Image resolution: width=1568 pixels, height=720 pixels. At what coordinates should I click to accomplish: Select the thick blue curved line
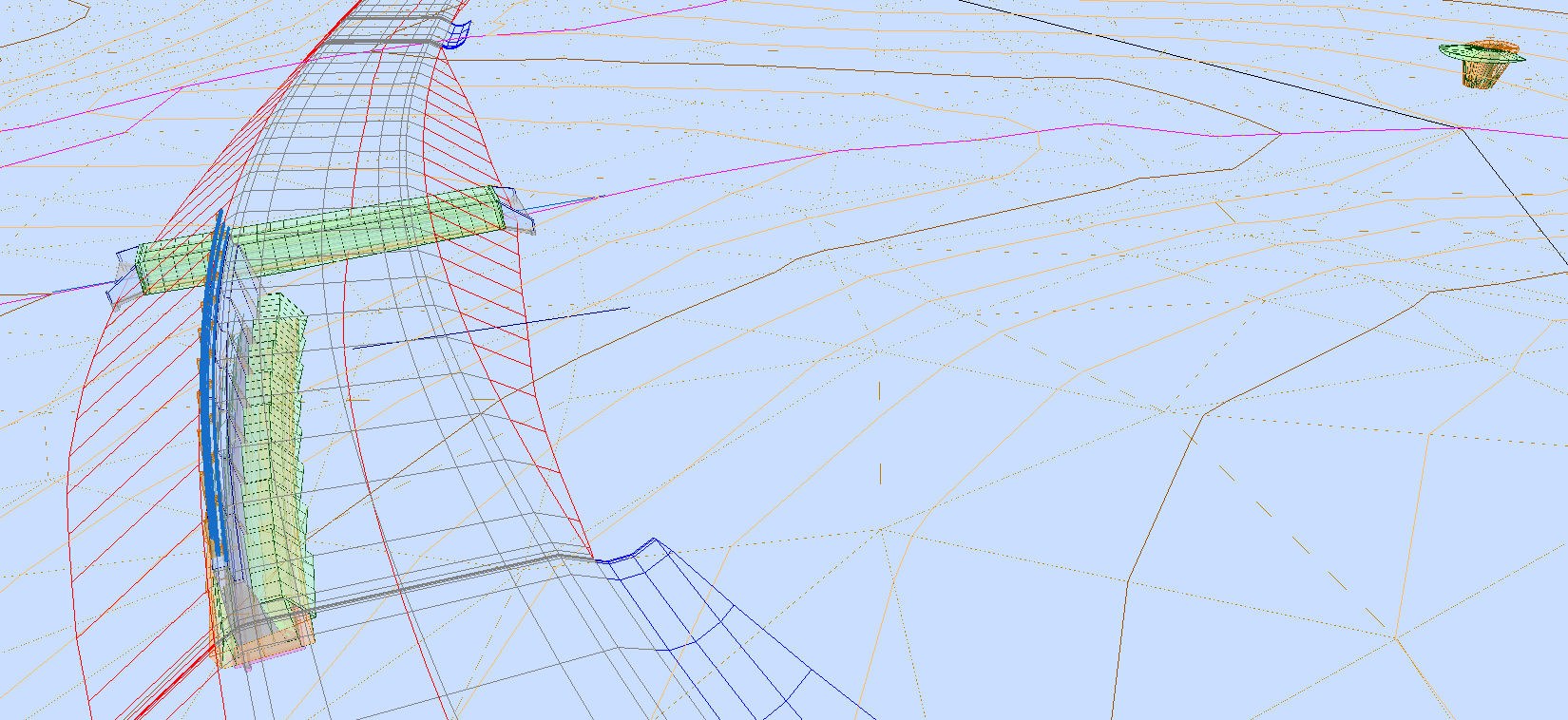coord(211,380)
